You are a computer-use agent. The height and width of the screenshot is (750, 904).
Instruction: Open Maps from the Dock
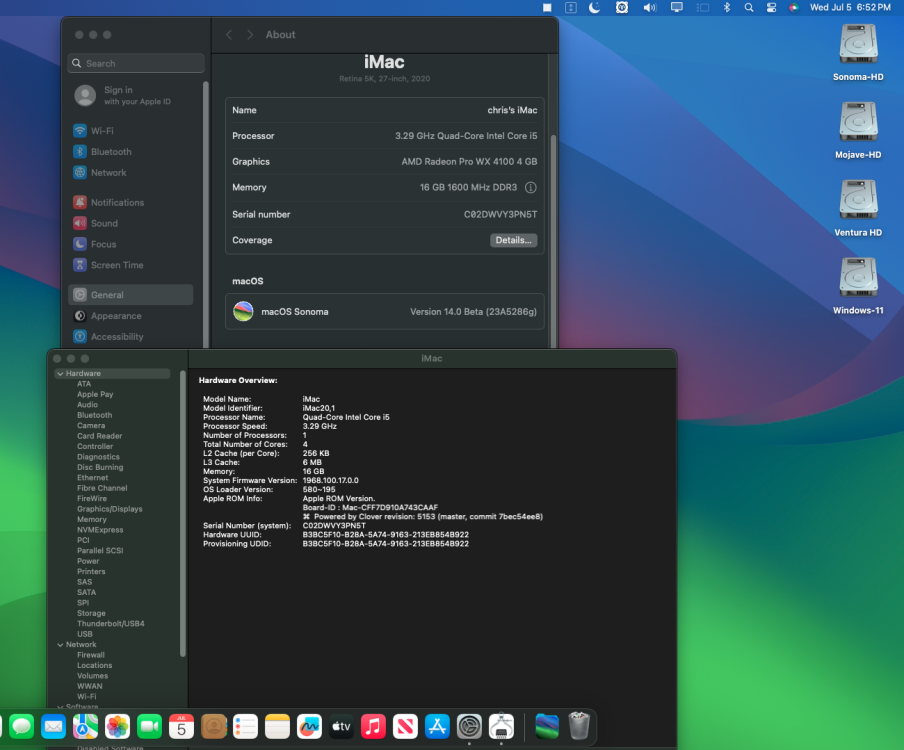[x=85, y=726]
